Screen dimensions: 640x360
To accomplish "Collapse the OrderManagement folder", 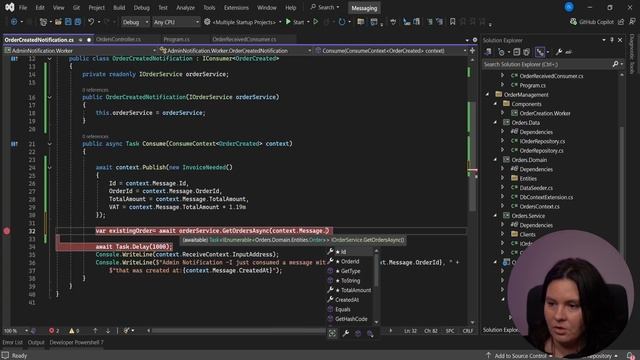I will pos(487,95).
